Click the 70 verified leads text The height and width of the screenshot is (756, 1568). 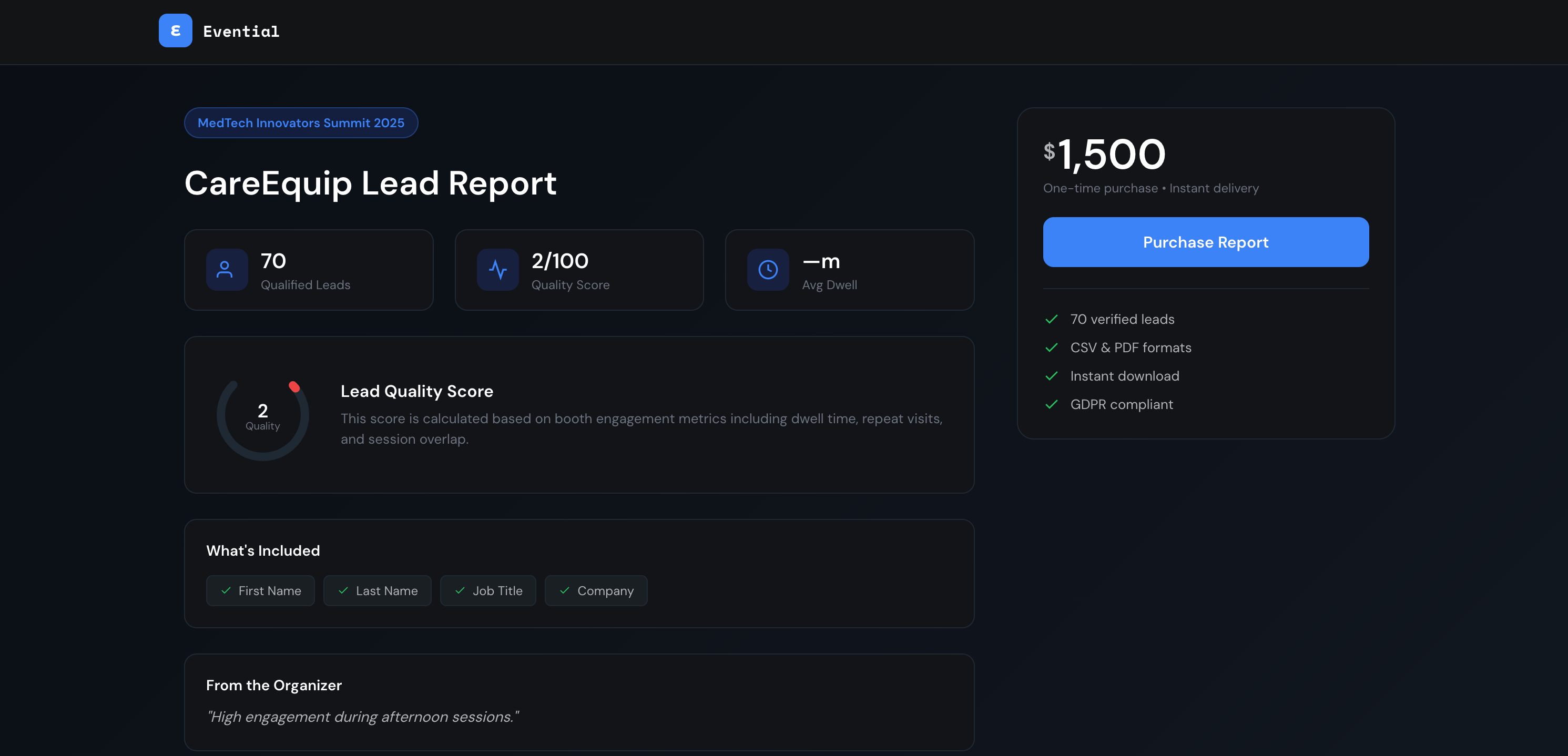(1122, 319)
